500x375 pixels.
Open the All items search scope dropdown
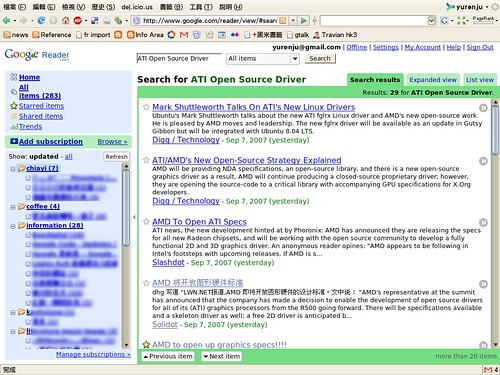coord(263,59)
